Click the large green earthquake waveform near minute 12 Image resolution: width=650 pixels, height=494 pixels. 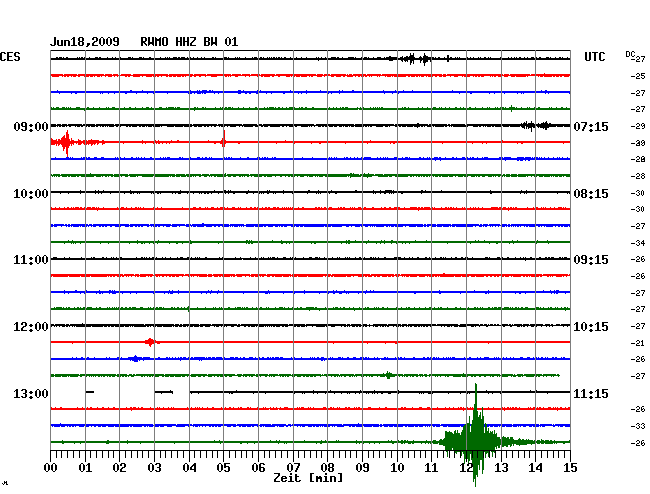pos(475,436)
